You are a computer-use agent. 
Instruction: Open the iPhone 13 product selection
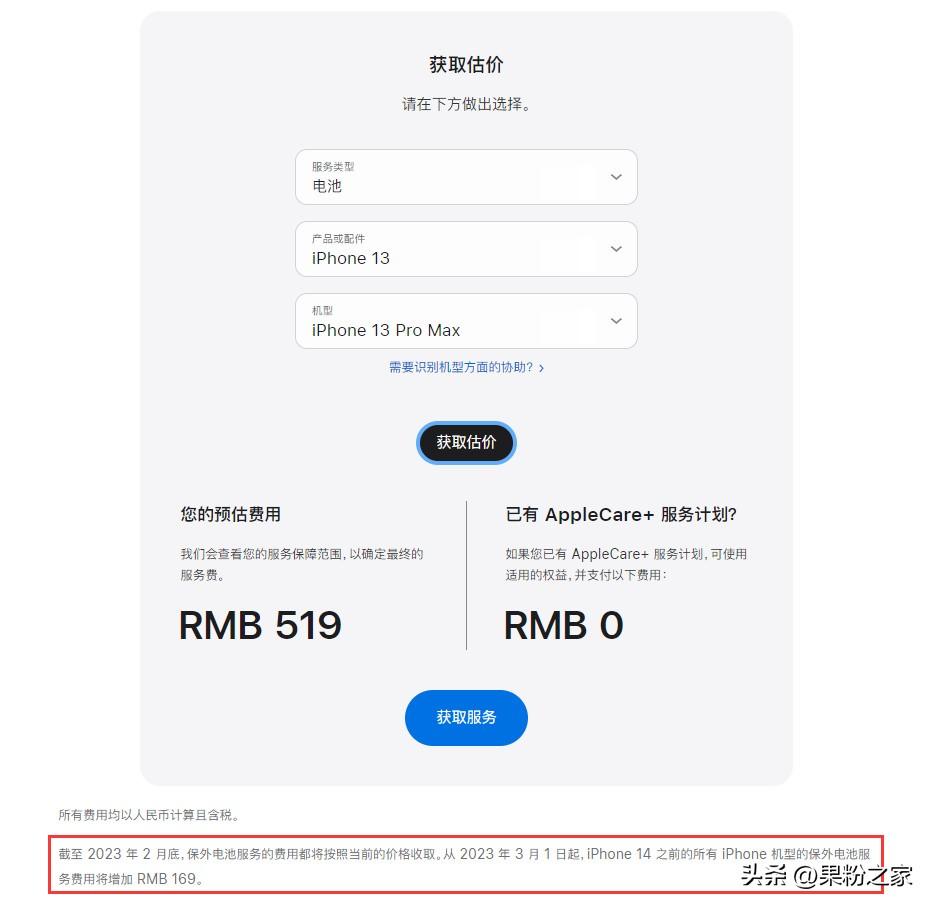pos(466,249)
